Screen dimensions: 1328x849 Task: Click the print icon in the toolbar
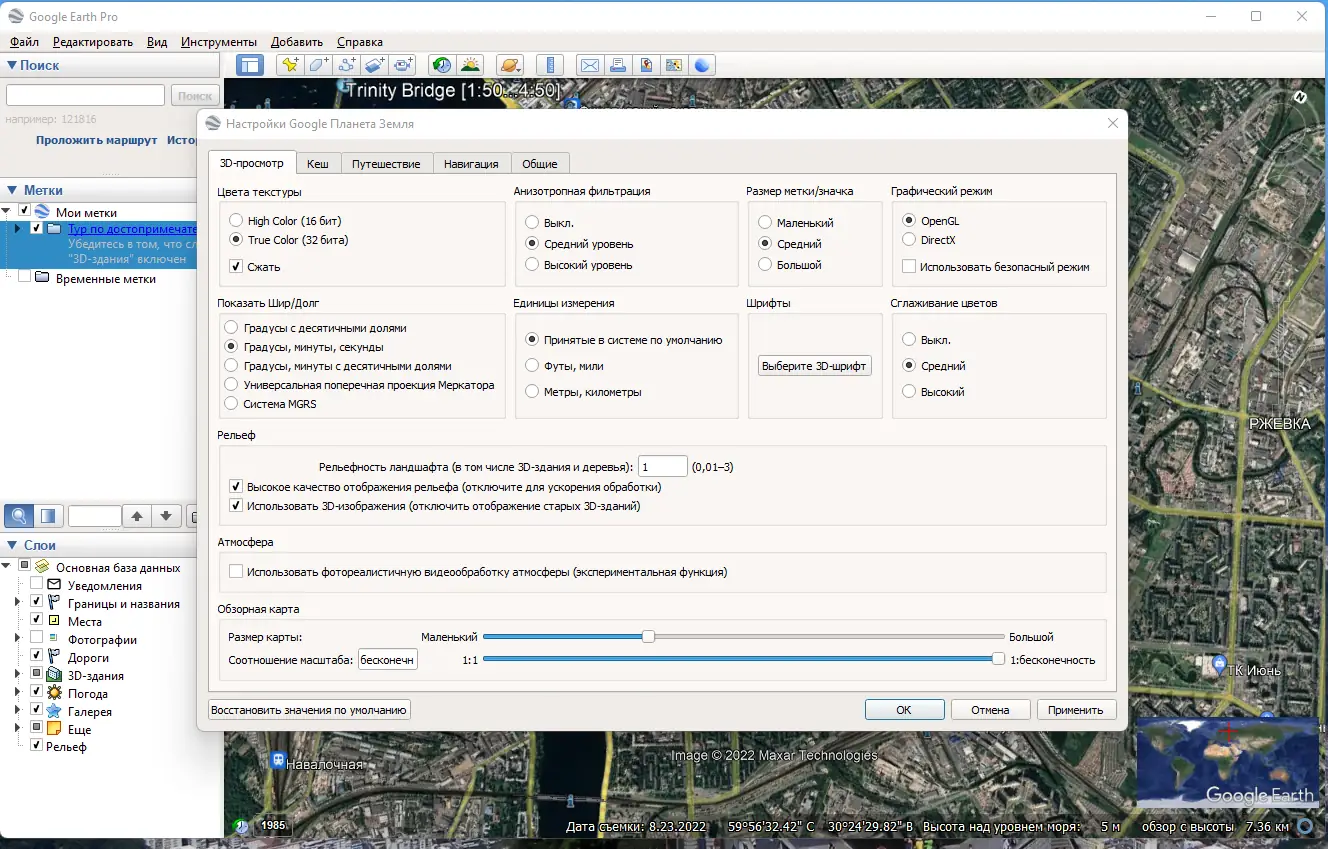618,65
